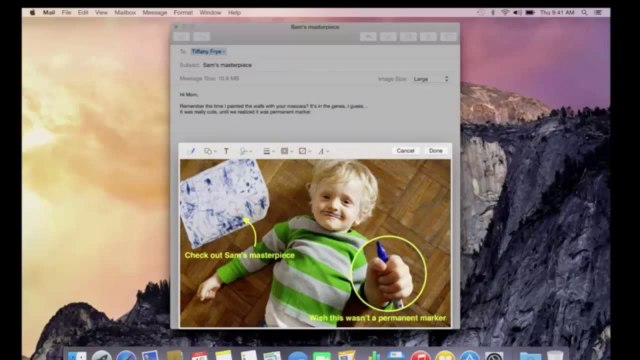Open the Mailbox menu
Viewport: 640px width, 360px height.
click(125, 13)
